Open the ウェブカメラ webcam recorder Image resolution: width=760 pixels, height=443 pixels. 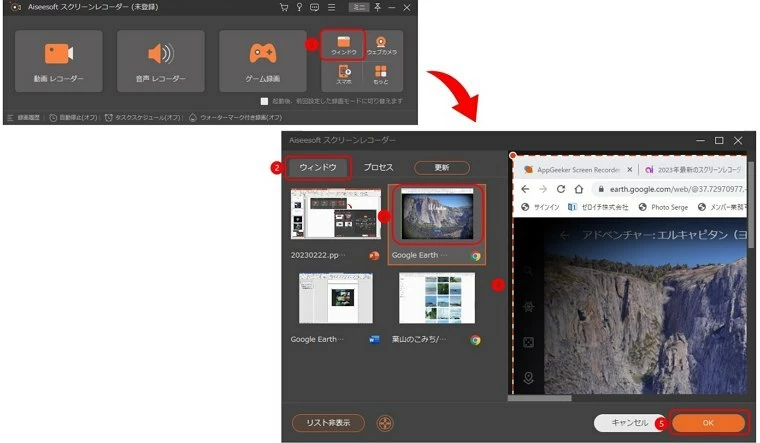click(381, 45)
